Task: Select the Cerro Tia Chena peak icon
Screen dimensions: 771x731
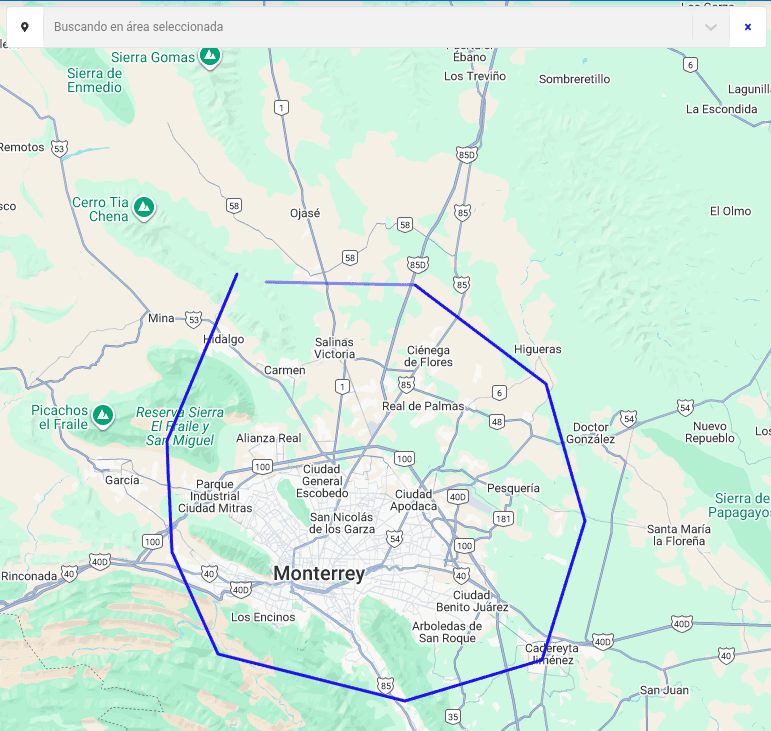Action: point(144,208)
